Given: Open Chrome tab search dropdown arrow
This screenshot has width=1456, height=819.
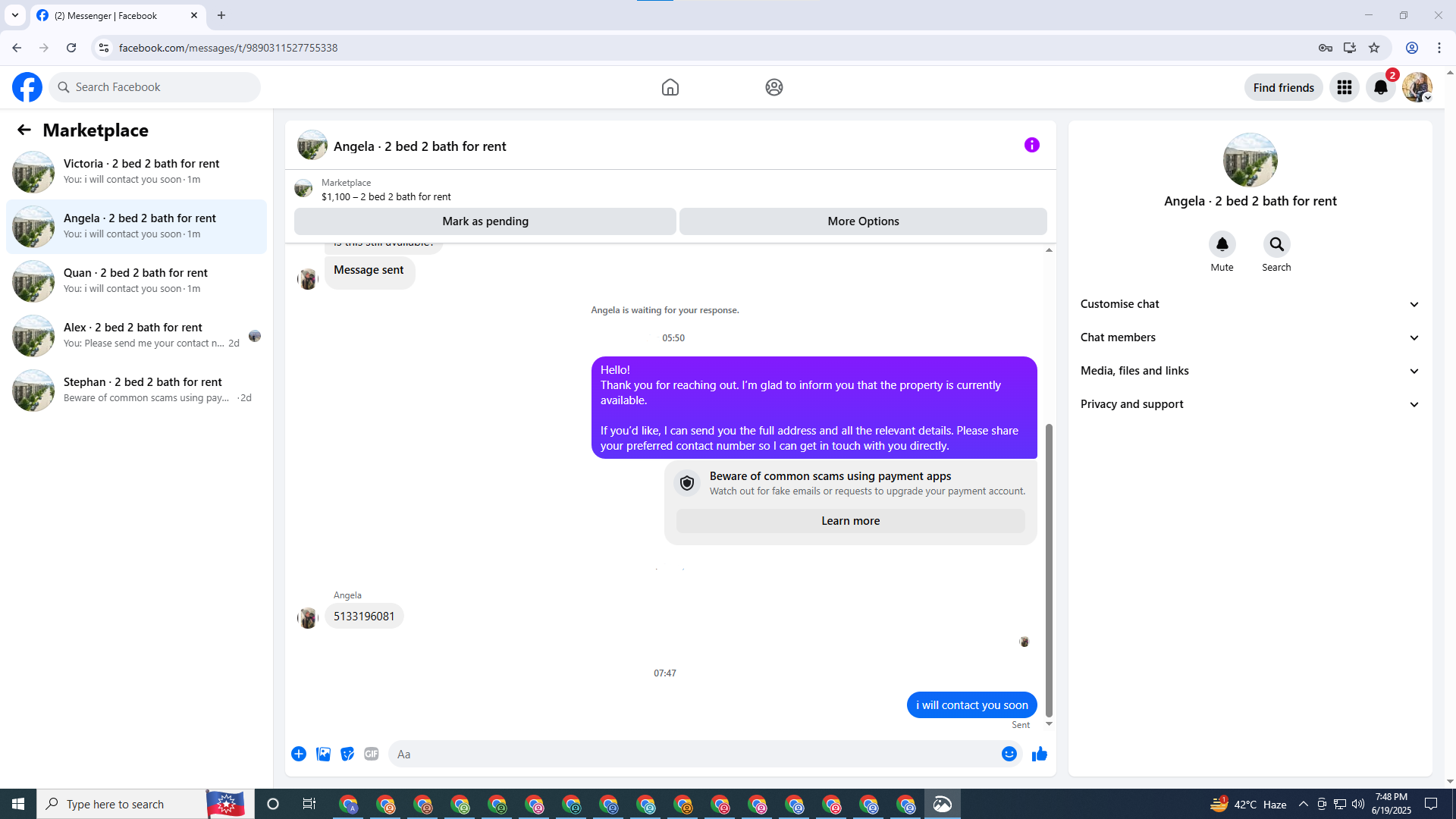Looking at the screenshot, I should coord(15,15).
